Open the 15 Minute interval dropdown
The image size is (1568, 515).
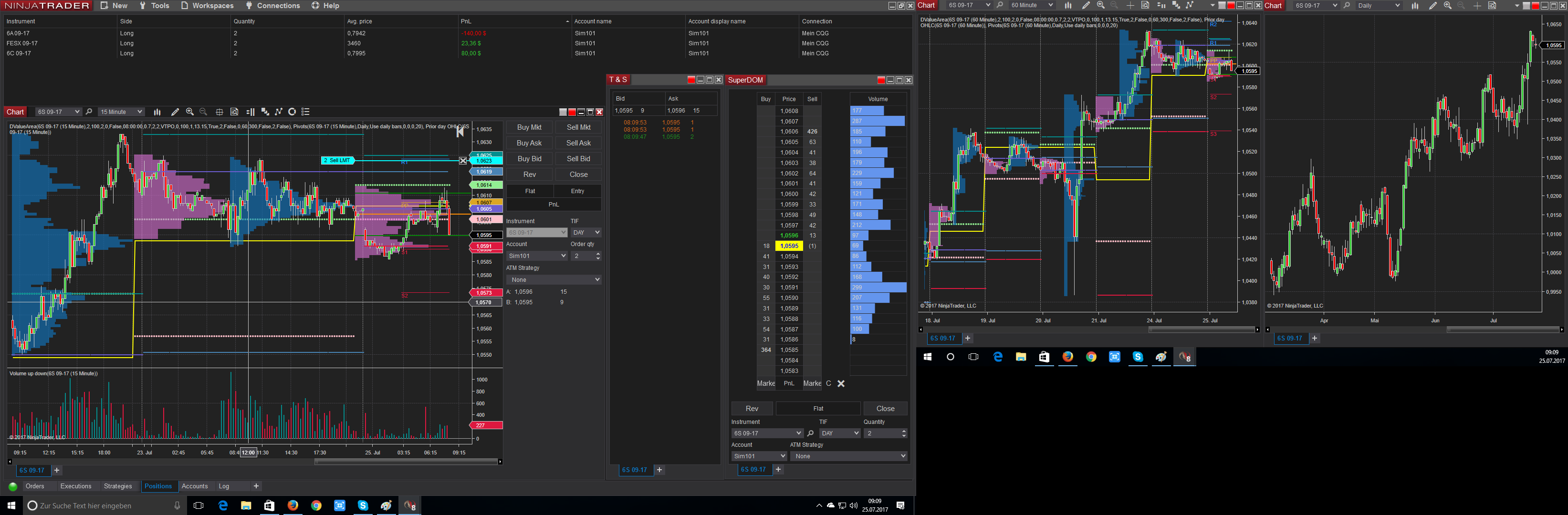coord(121,112)
